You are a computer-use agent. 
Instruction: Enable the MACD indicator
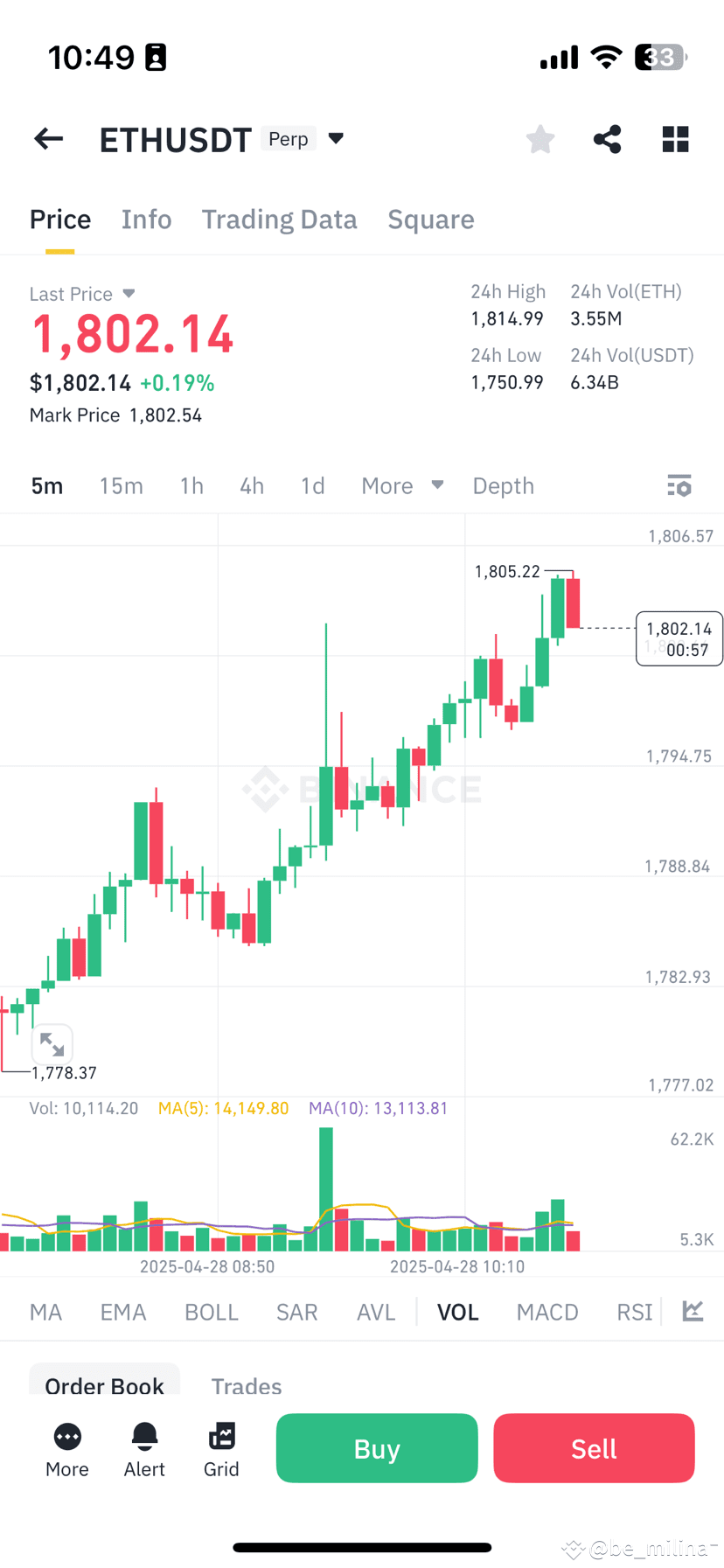(547, 1312)
